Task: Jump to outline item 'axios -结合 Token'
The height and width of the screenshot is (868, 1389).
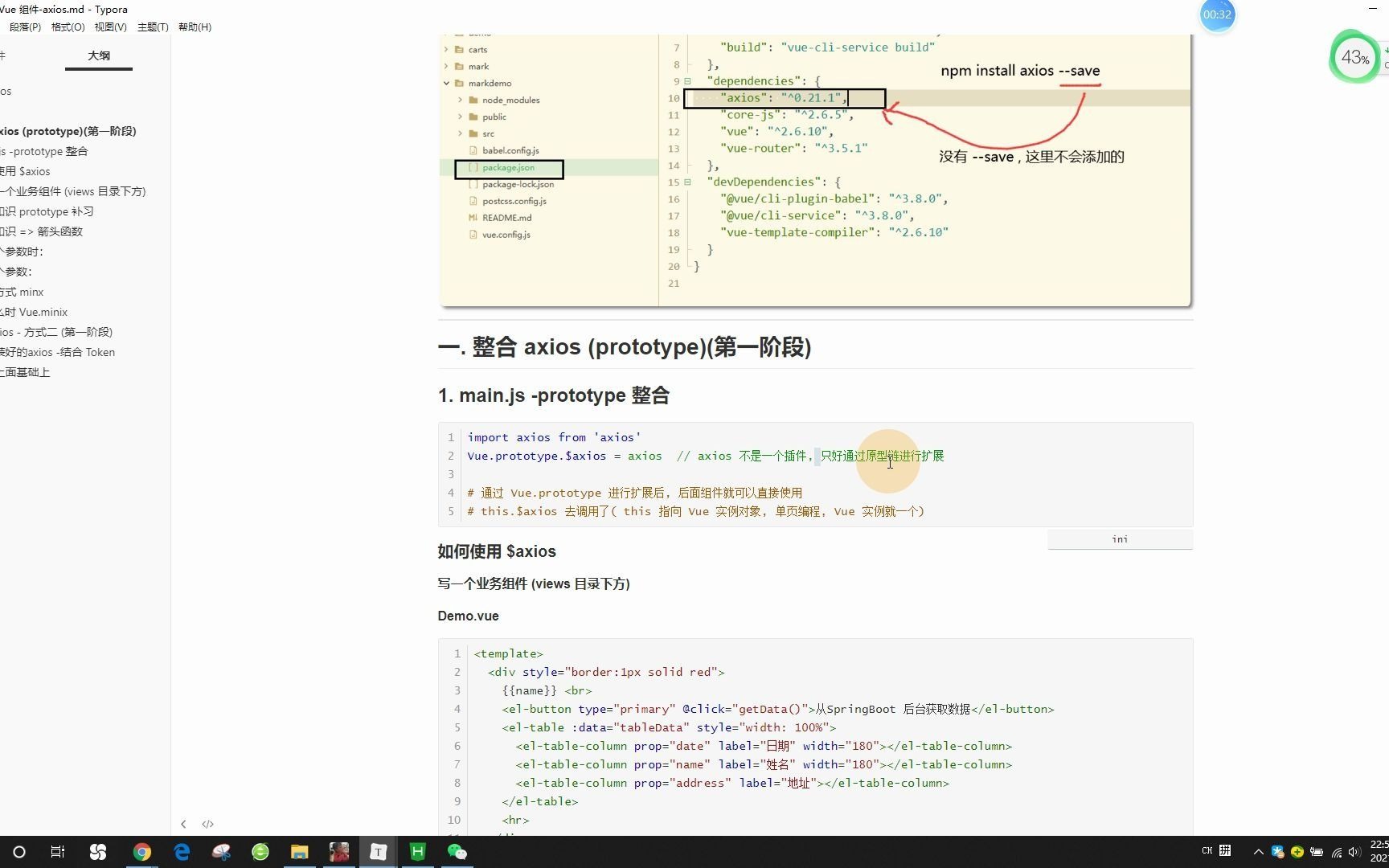Action: pyautogui.click(x=57, y=352)
